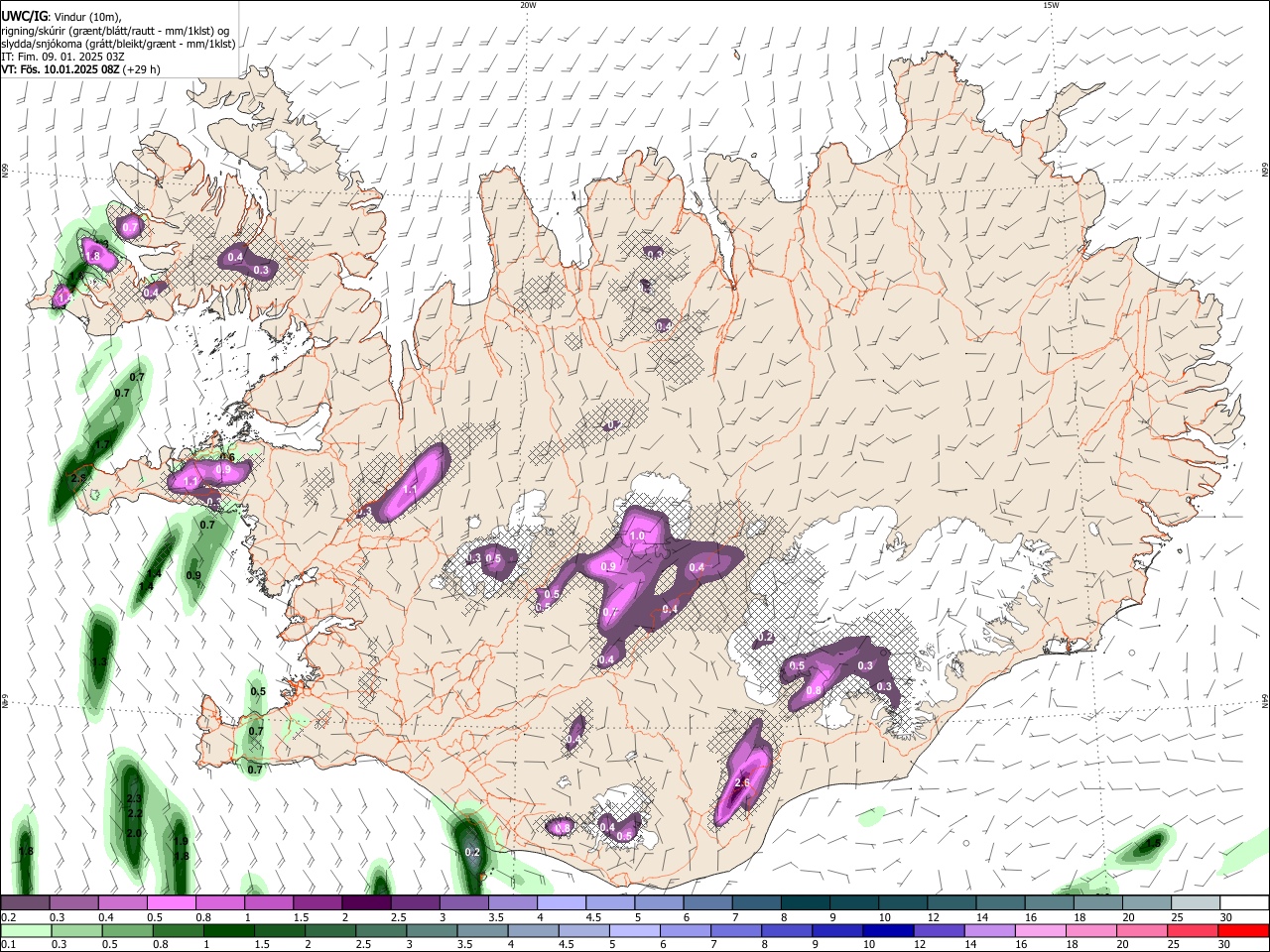Screen dimensions: 1270x952
Task: Click the 'VT: Fös. 10.01.2025 08Z' valid time
Action: pos(61,69)
